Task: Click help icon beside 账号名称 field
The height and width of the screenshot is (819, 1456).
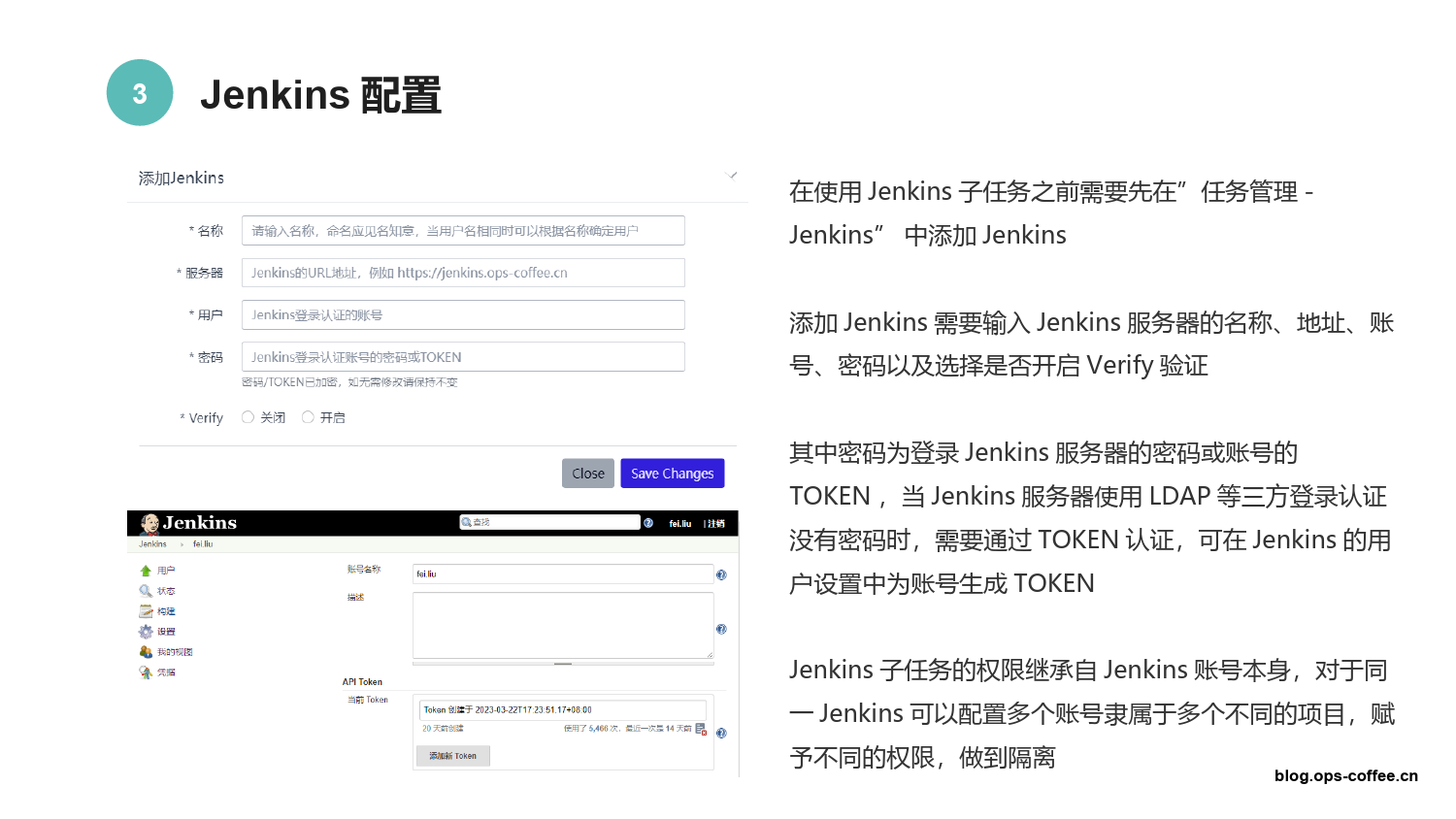Action: coord(721,574)
